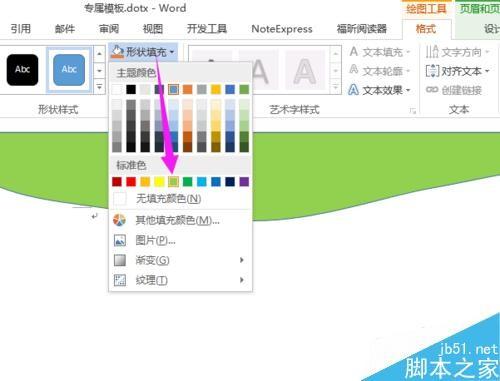
Task: Pick the green theme color swatch
Action: click(x=244, y=89)
